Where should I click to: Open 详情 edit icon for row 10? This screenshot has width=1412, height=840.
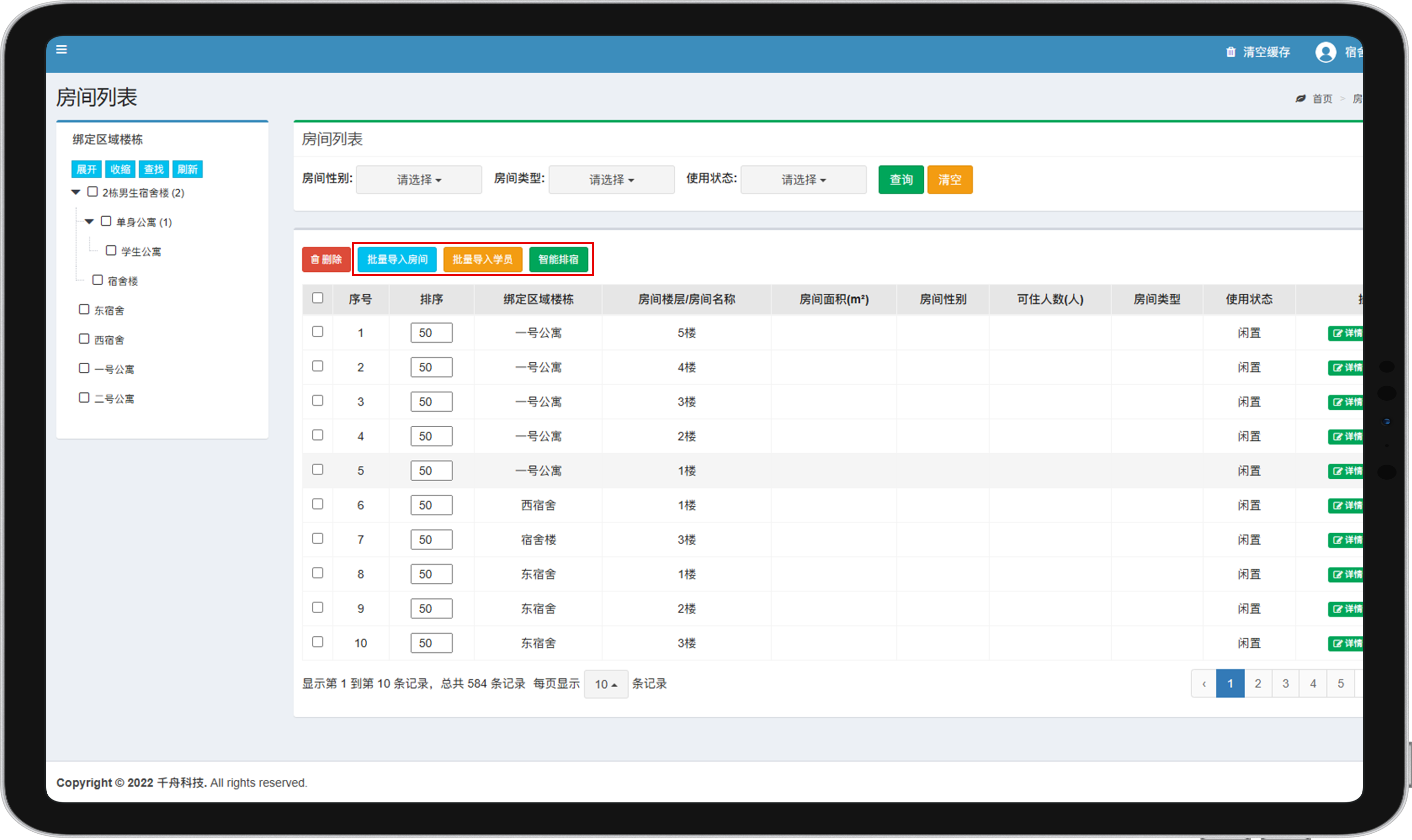[x=1338, y=643]
